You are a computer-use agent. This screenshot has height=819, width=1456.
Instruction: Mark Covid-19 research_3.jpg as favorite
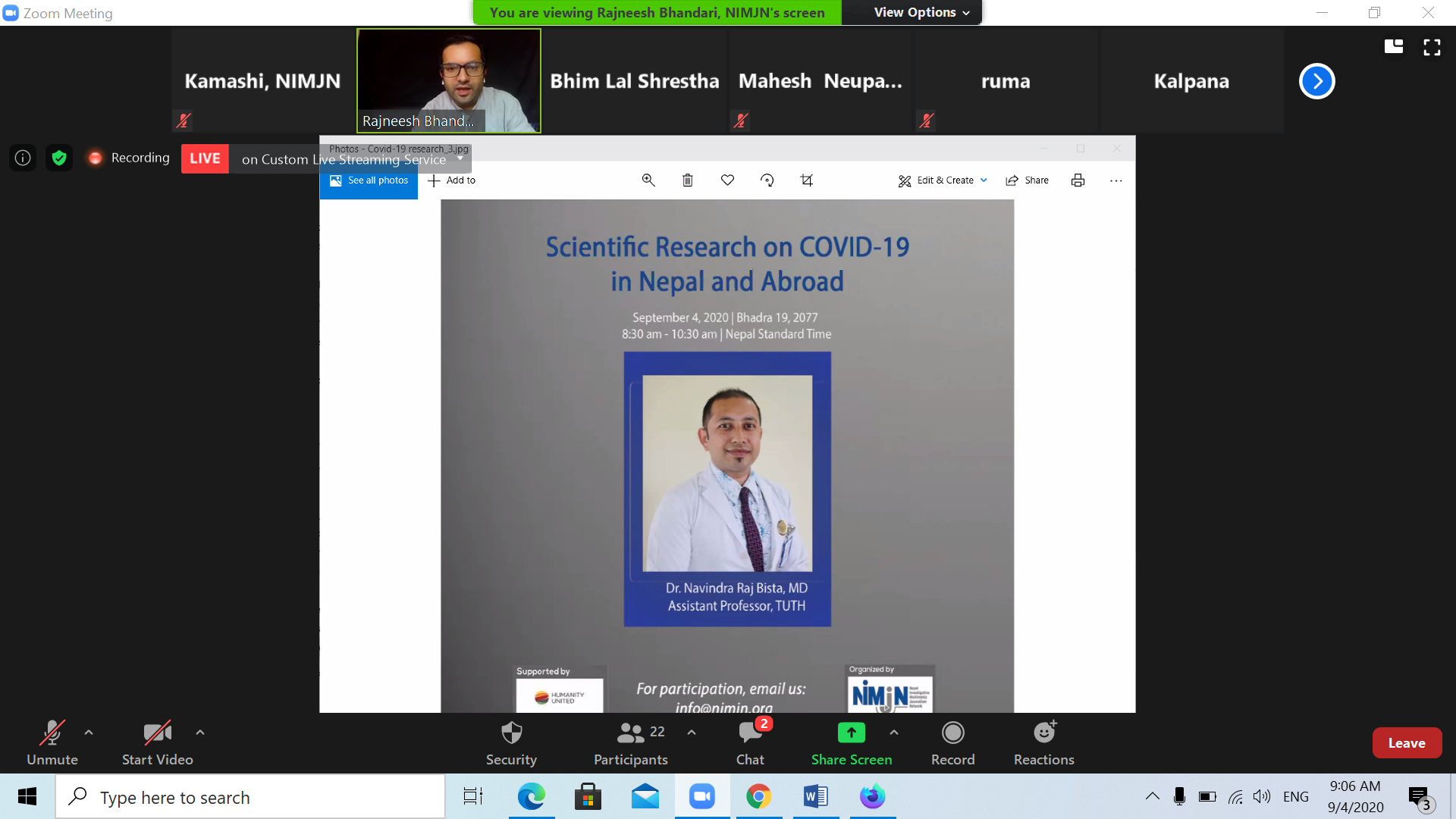pos(726,180)
